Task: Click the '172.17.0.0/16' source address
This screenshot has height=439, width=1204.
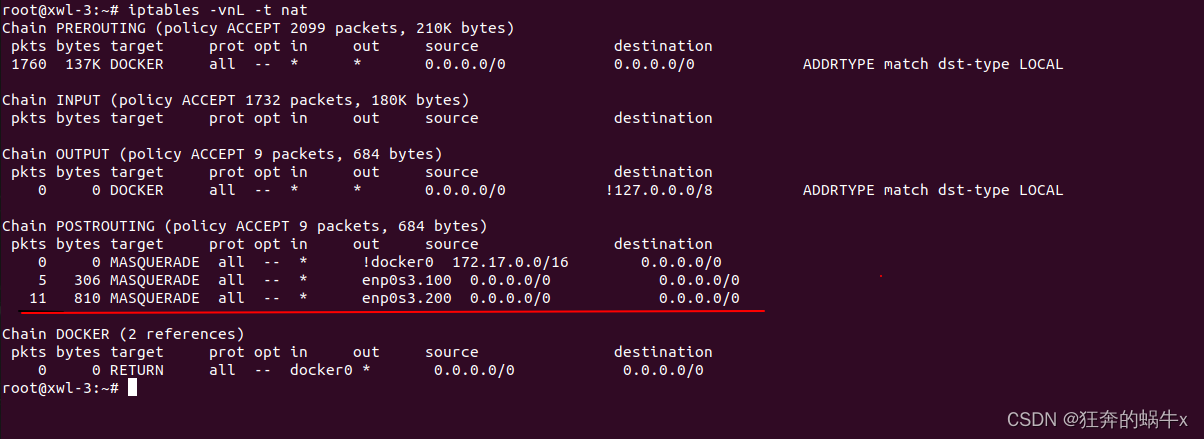Action: click(510, 262)
